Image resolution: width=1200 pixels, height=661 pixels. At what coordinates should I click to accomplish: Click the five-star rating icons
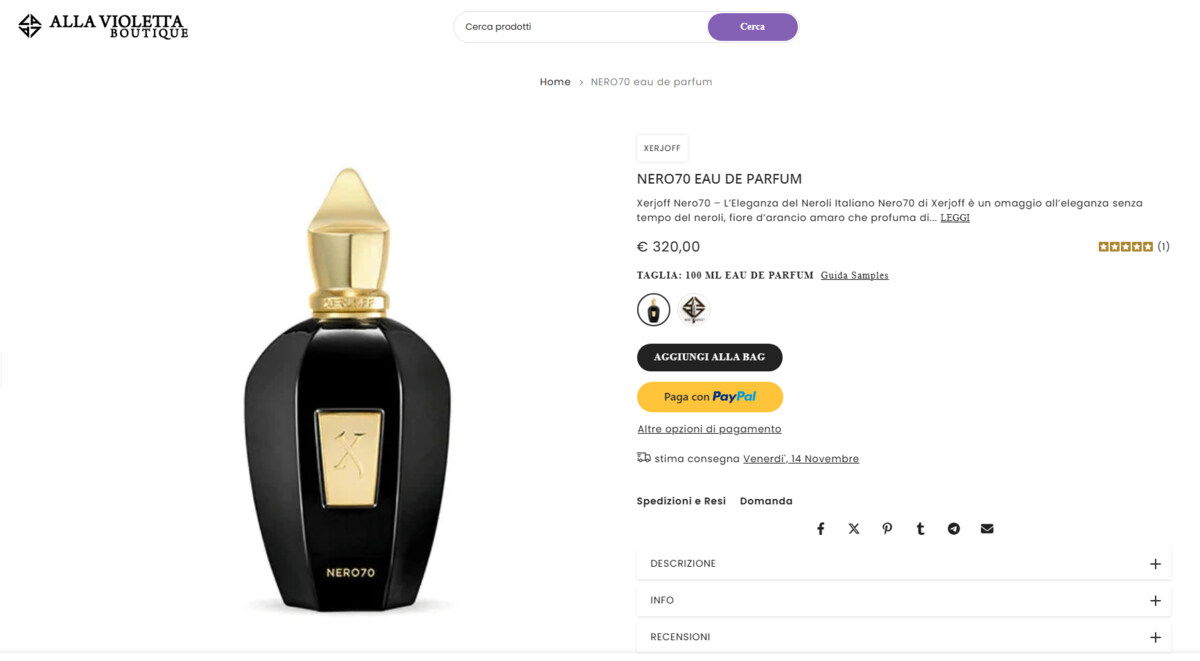1125,247
